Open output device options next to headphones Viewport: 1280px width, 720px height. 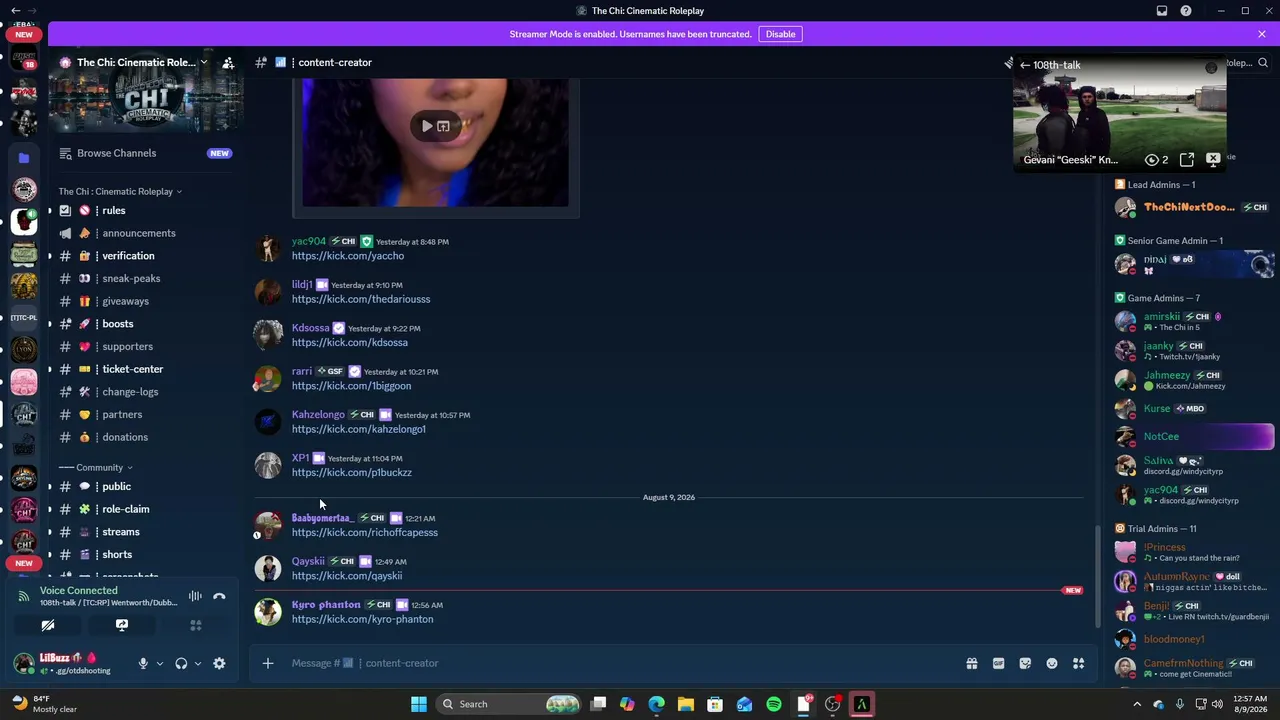click(197, 663)
